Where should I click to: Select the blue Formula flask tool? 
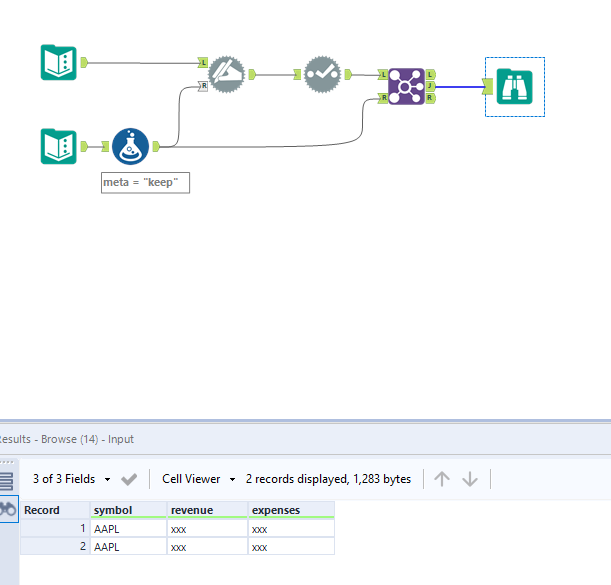131,147
